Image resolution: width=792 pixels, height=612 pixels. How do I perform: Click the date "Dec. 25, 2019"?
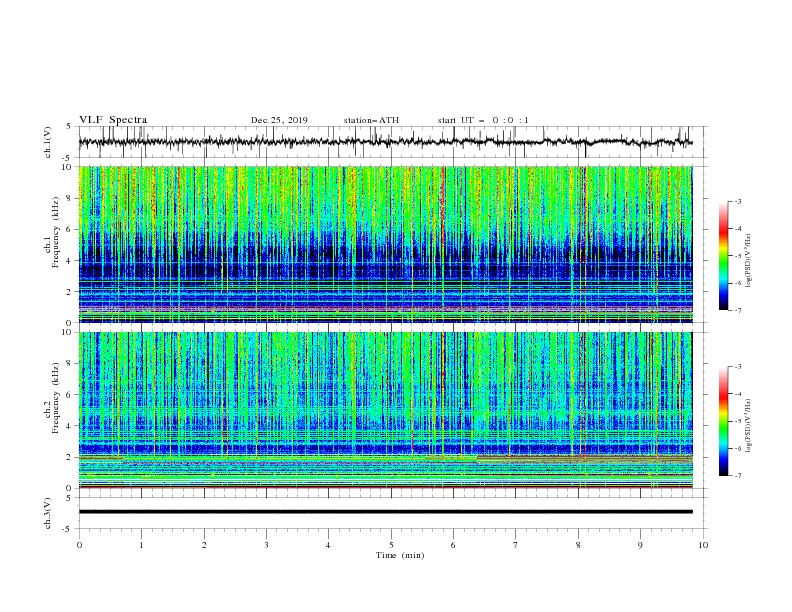pos(279,120)
